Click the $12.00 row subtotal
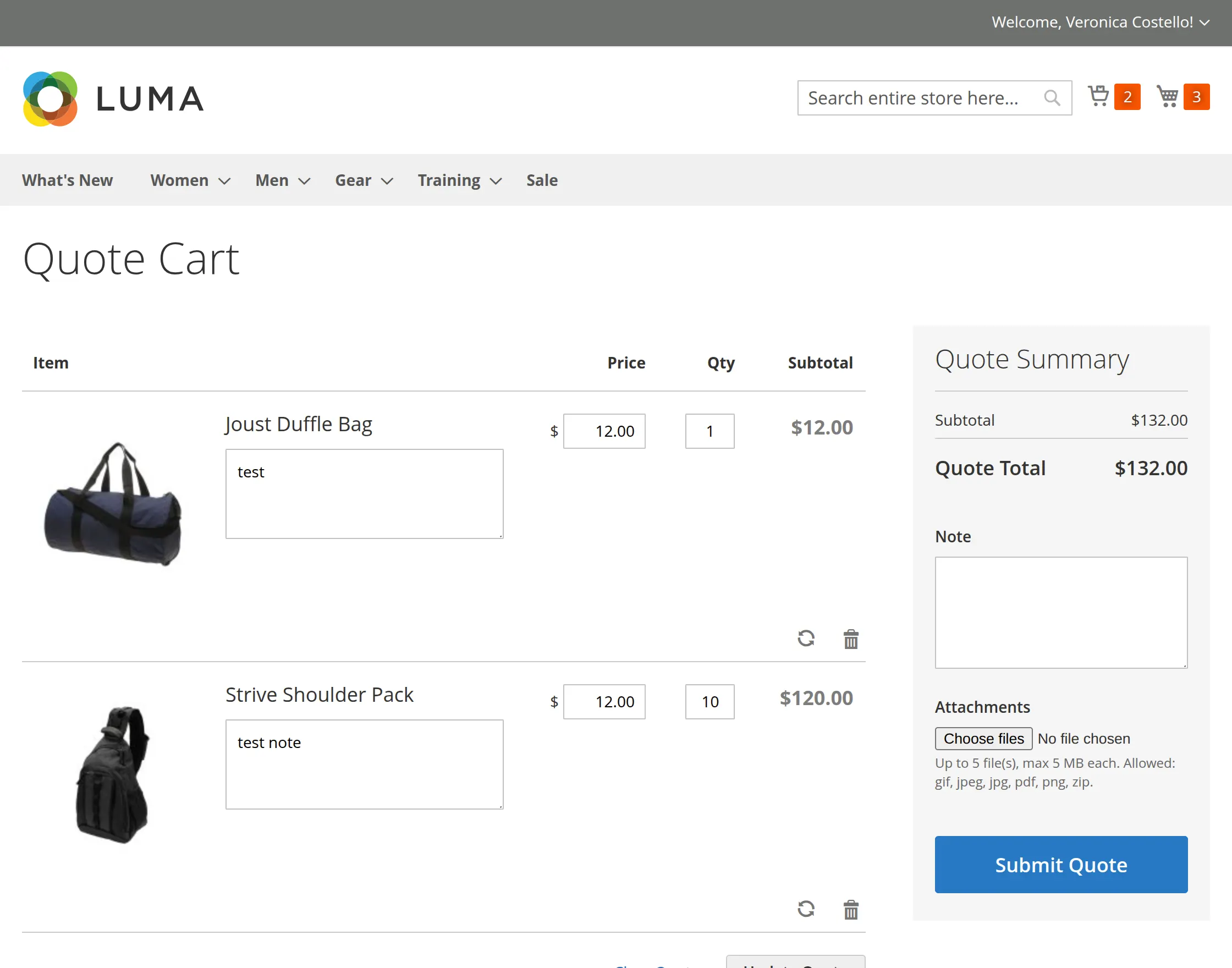The width and height of the screenshot is (1232, 968). 822,427
